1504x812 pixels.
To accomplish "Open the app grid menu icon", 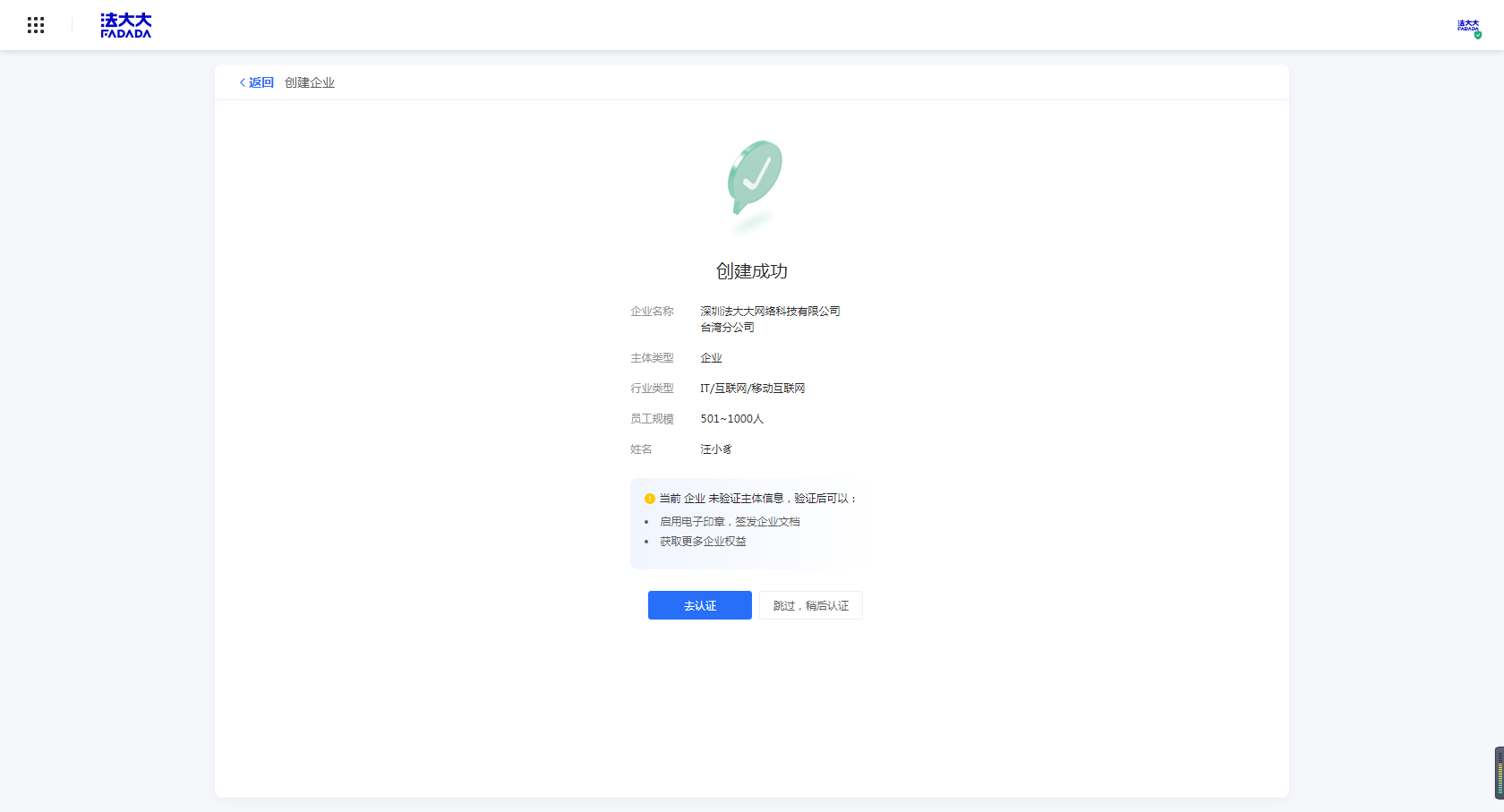I will click(x=36, y=25).
